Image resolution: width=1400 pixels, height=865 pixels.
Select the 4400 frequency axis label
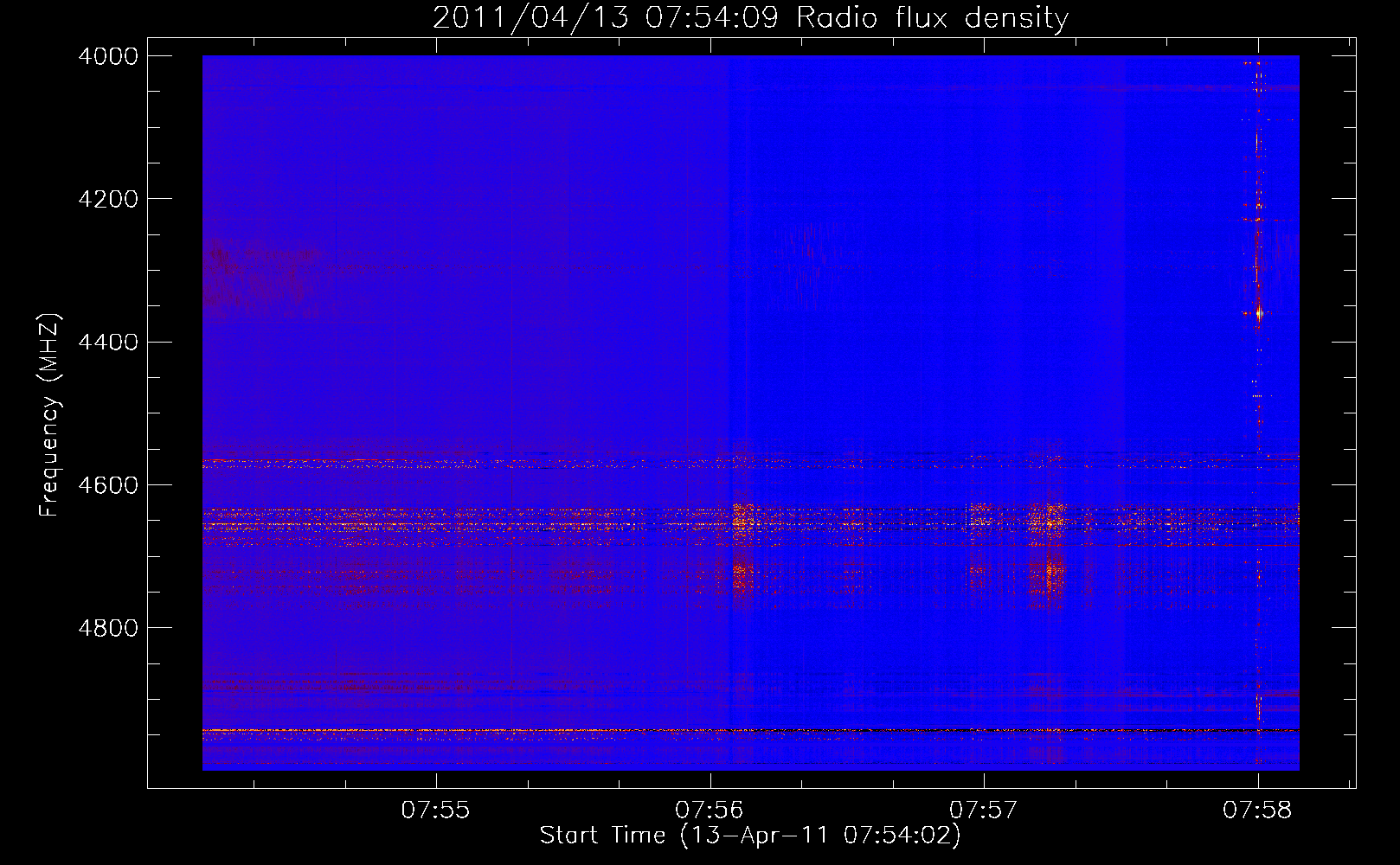point(107,342)
